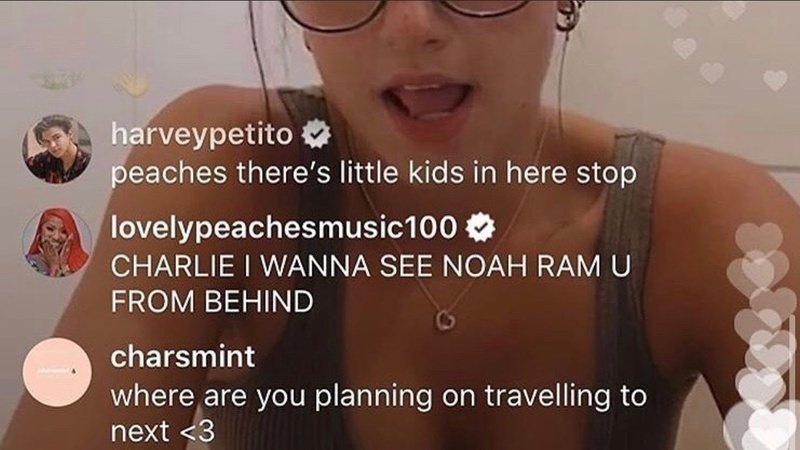
Task: Click the earring in the live video
Action: point(570,14)
